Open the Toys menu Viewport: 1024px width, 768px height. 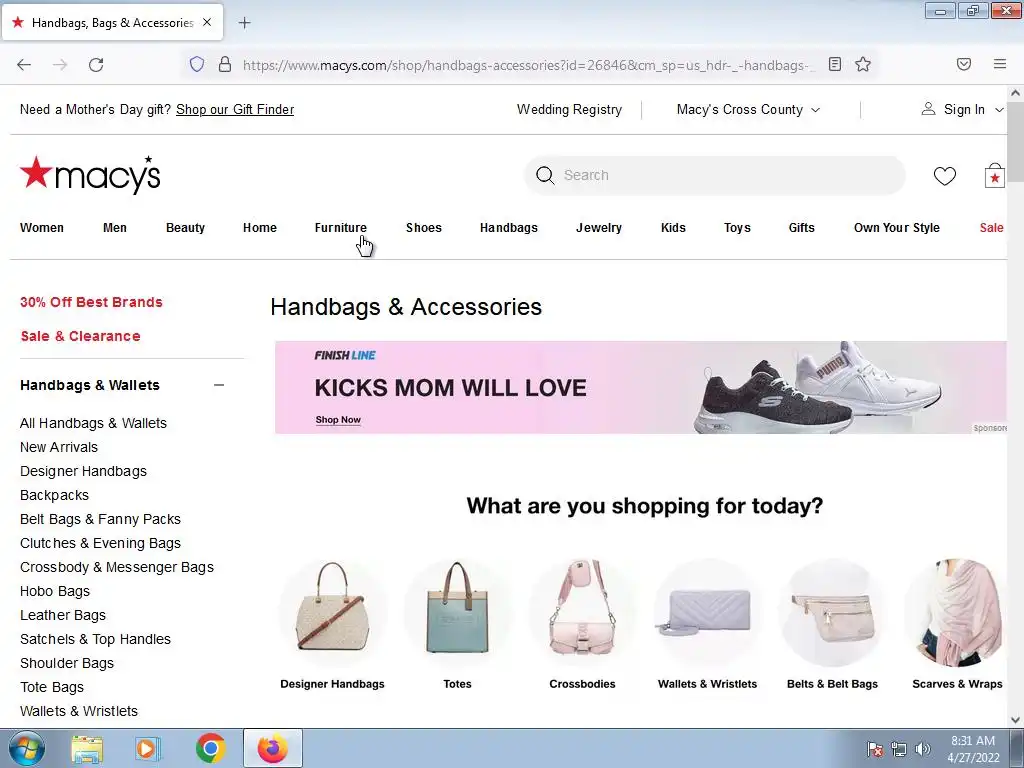pyautogui.click(x=737, y=228)
